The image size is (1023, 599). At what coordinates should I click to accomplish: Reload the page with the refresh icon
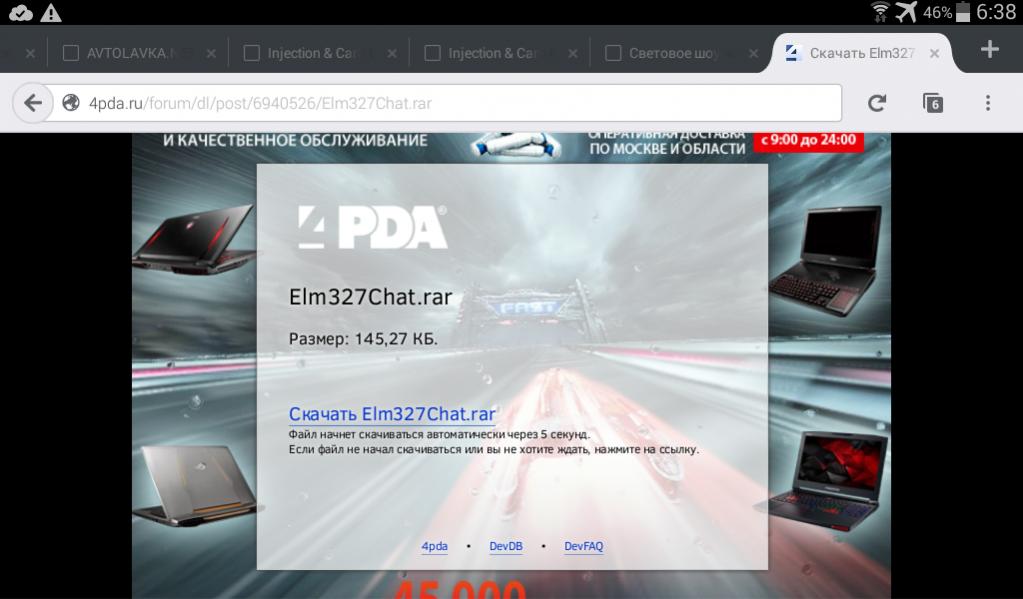(x=876, y=103)
